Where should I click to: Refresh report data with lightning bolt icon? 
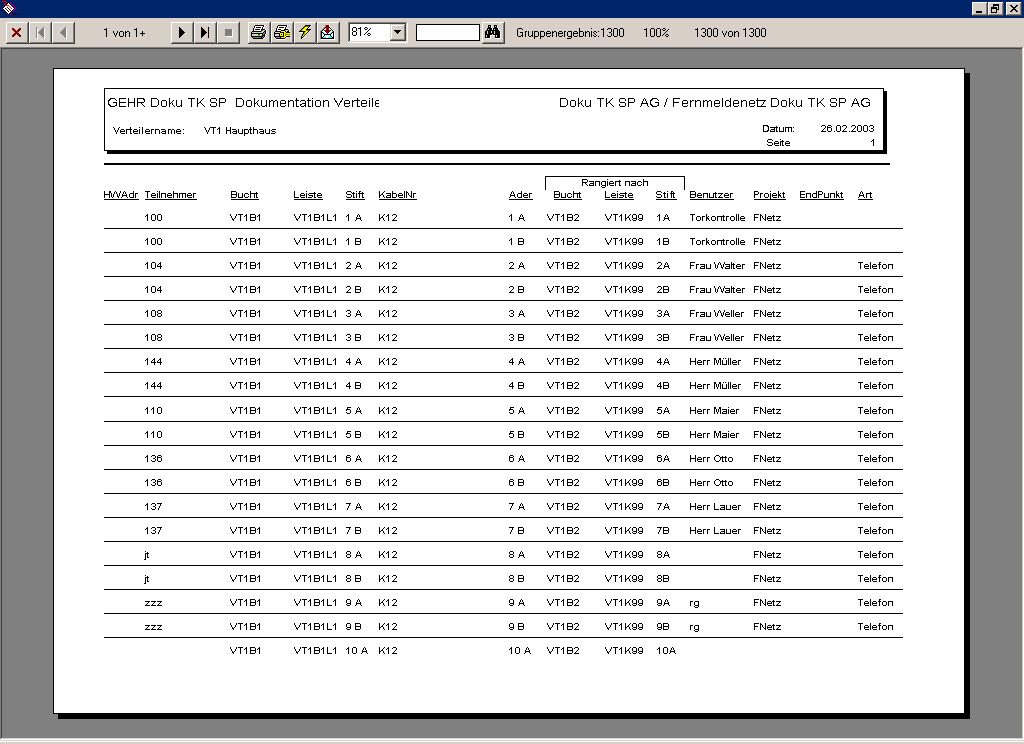pyautogui.click(x=305, y=32)
